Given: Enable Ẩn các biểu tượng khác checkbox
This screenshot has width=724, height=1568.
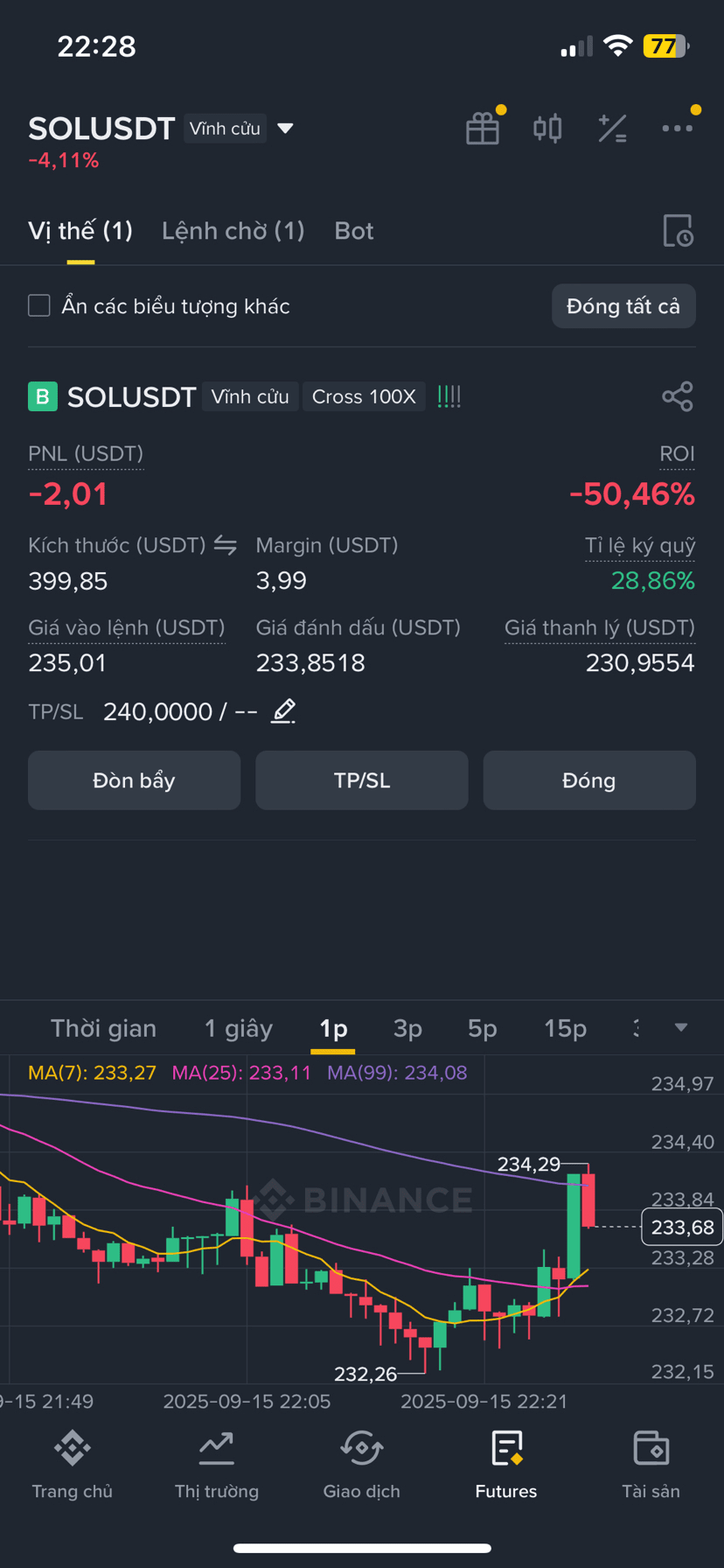Looking at the screenshot, I should click(39, 305).
